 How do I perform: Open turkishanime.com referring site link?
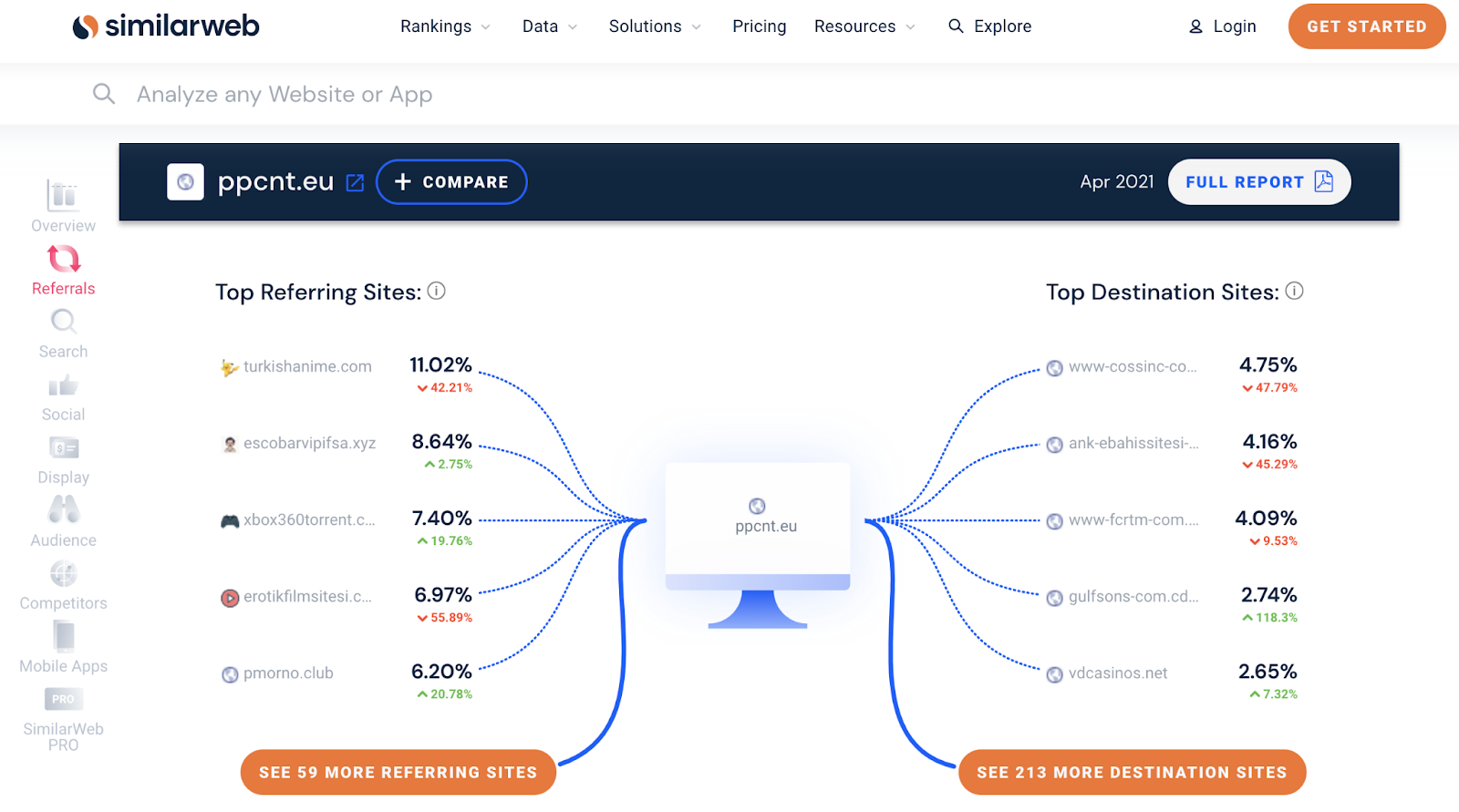pyautogui.click(x=307, y=366)
